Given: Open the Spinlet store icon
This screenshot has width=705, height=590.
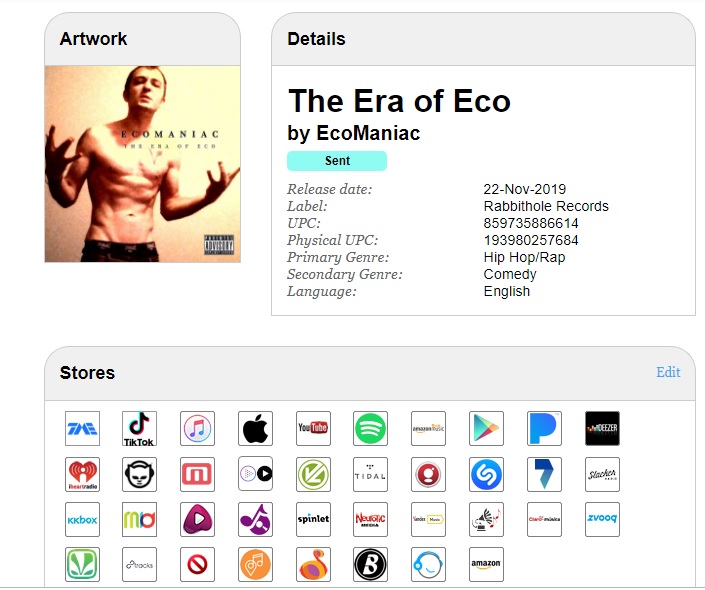Looking at the screenshot, I should (313, 520).
